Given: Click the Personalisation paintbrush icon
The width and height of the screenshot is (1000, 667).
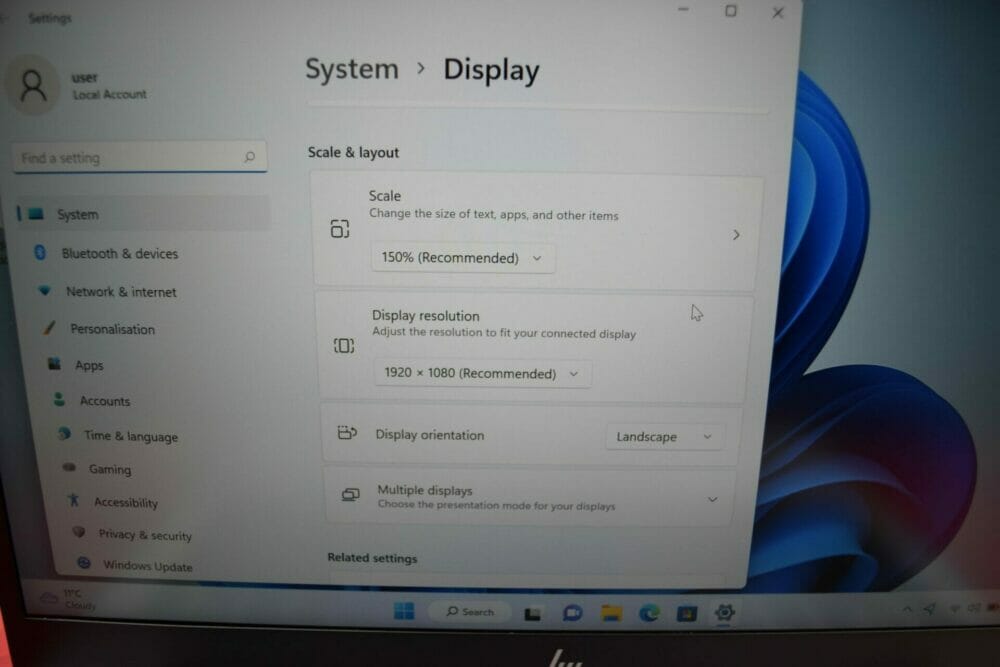Looking at the screenshot, I should [49, 328].
